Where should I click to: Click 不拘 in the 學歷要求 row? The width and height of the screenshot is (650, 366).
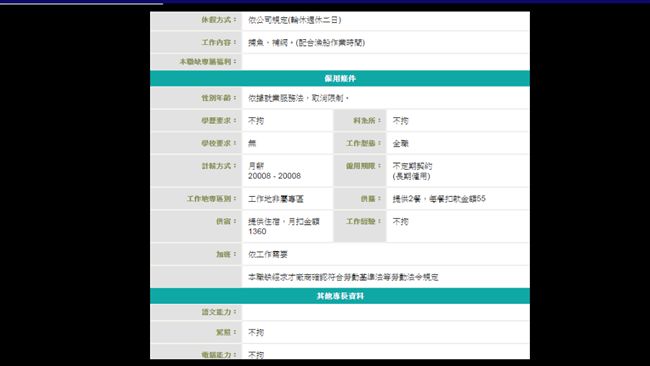click(x=256, y=121)
